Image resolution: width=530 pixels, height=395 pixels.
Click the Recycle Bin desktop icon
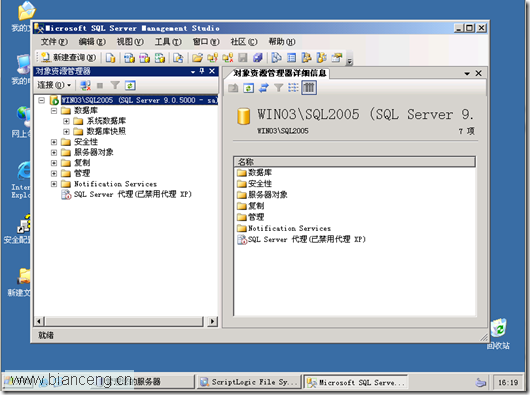point(499,335)
